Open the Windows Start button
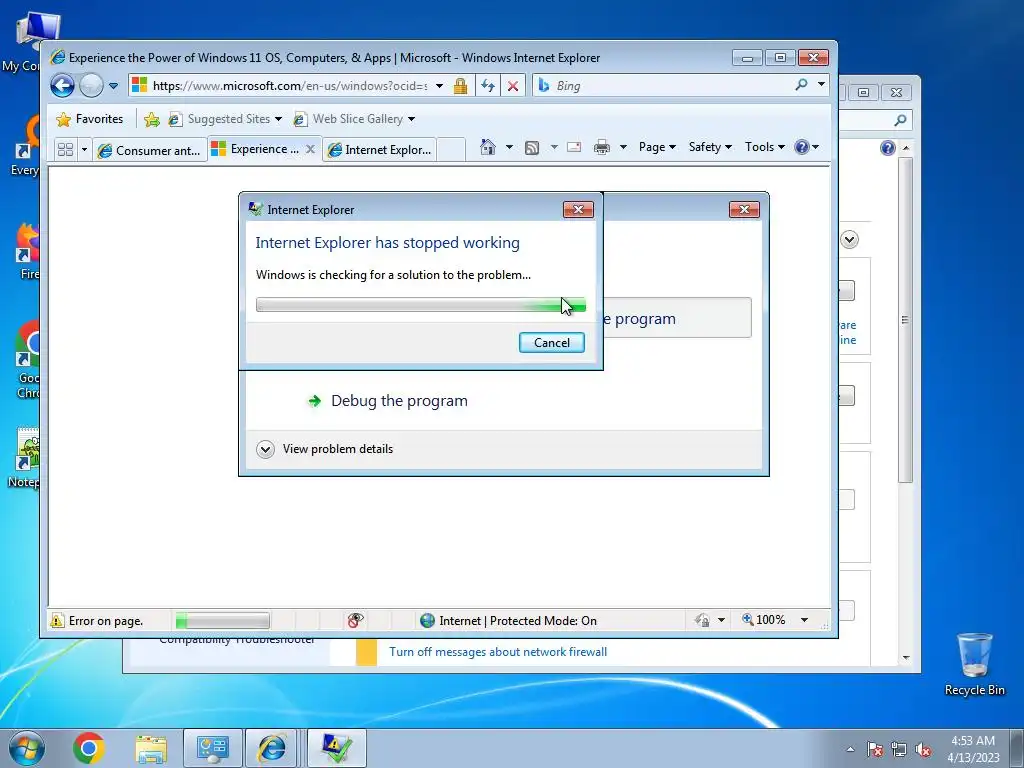The image size is (1024, 768). pos(27,748)
